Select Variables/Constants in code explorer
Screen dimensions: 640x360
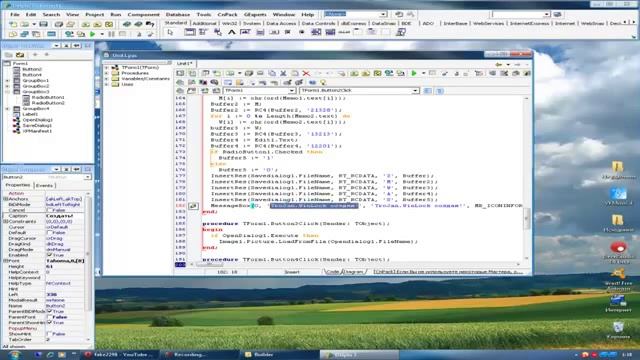click(145, 79)
